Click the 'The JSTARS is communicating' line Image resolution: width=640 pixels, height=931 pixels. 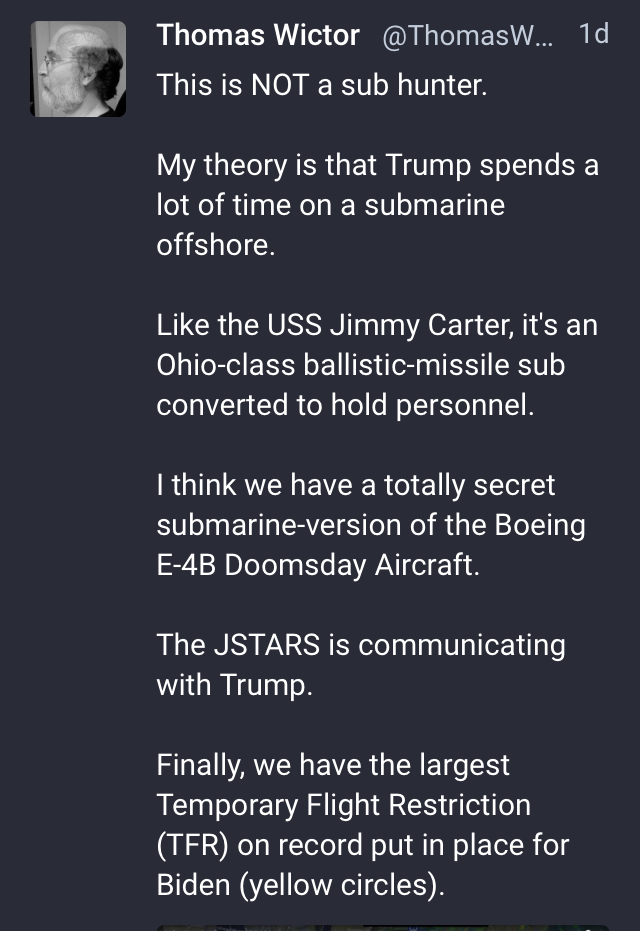pyautogui.click(x=361, y=645)
